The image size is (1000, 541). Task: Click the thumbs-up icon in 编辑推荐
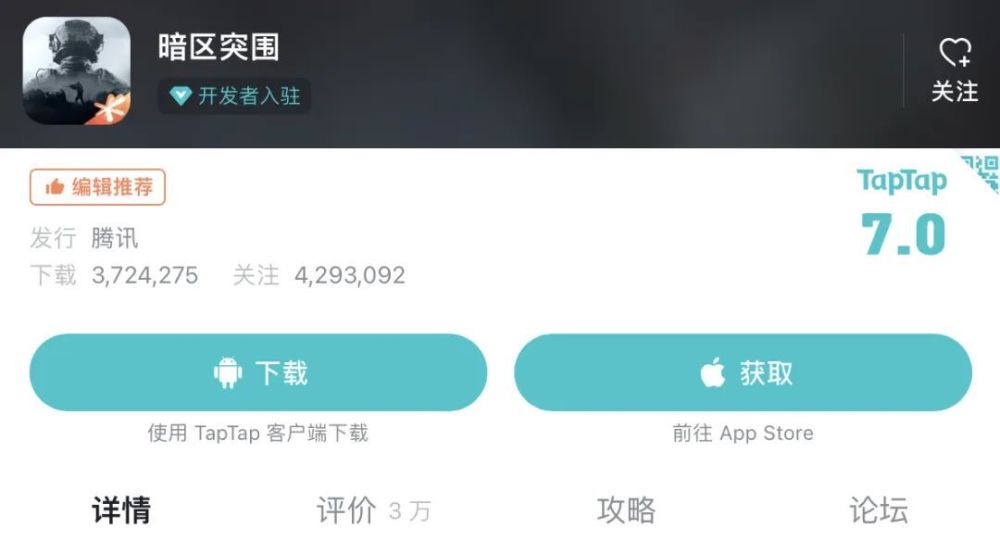[x=55, y=187]
